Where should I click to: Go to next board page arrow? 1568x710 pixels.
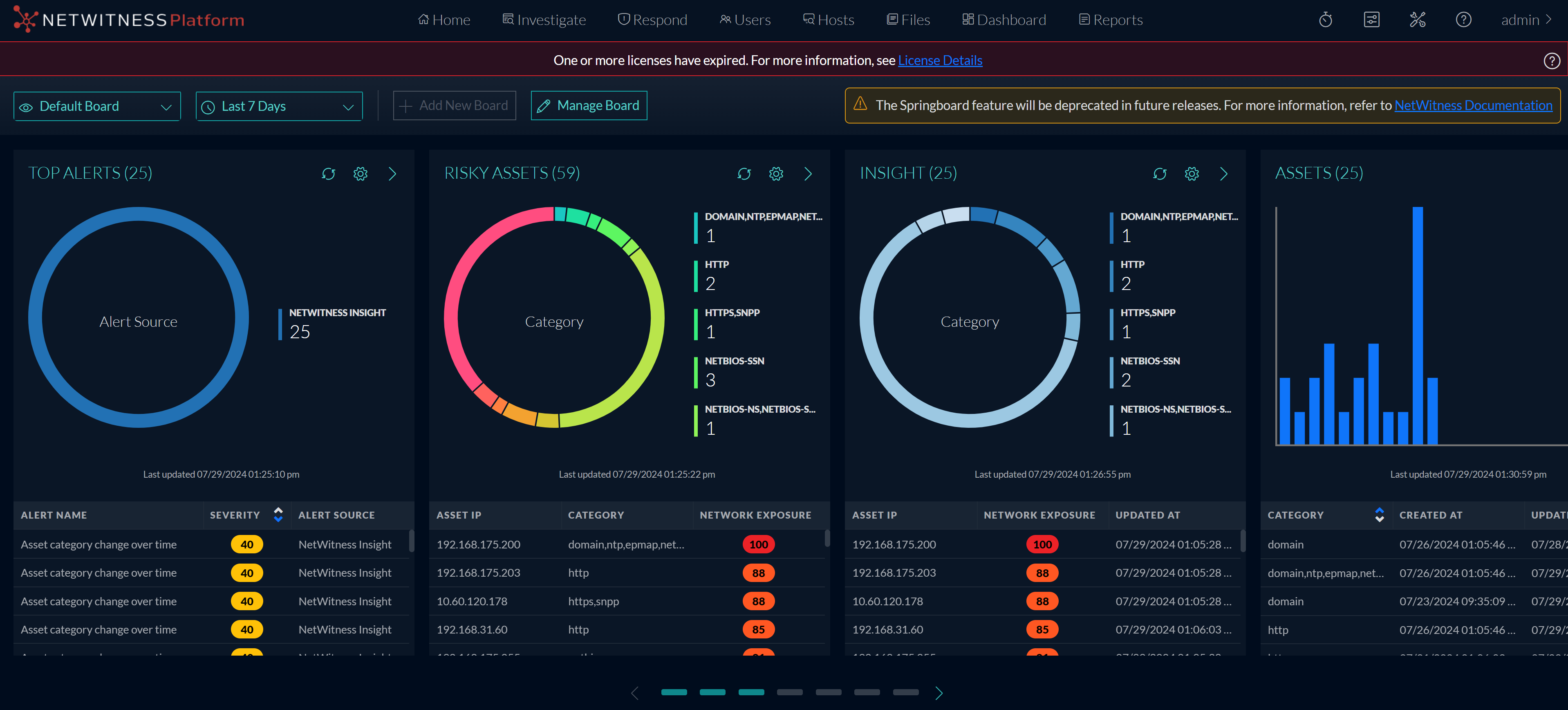pos(939,692)
